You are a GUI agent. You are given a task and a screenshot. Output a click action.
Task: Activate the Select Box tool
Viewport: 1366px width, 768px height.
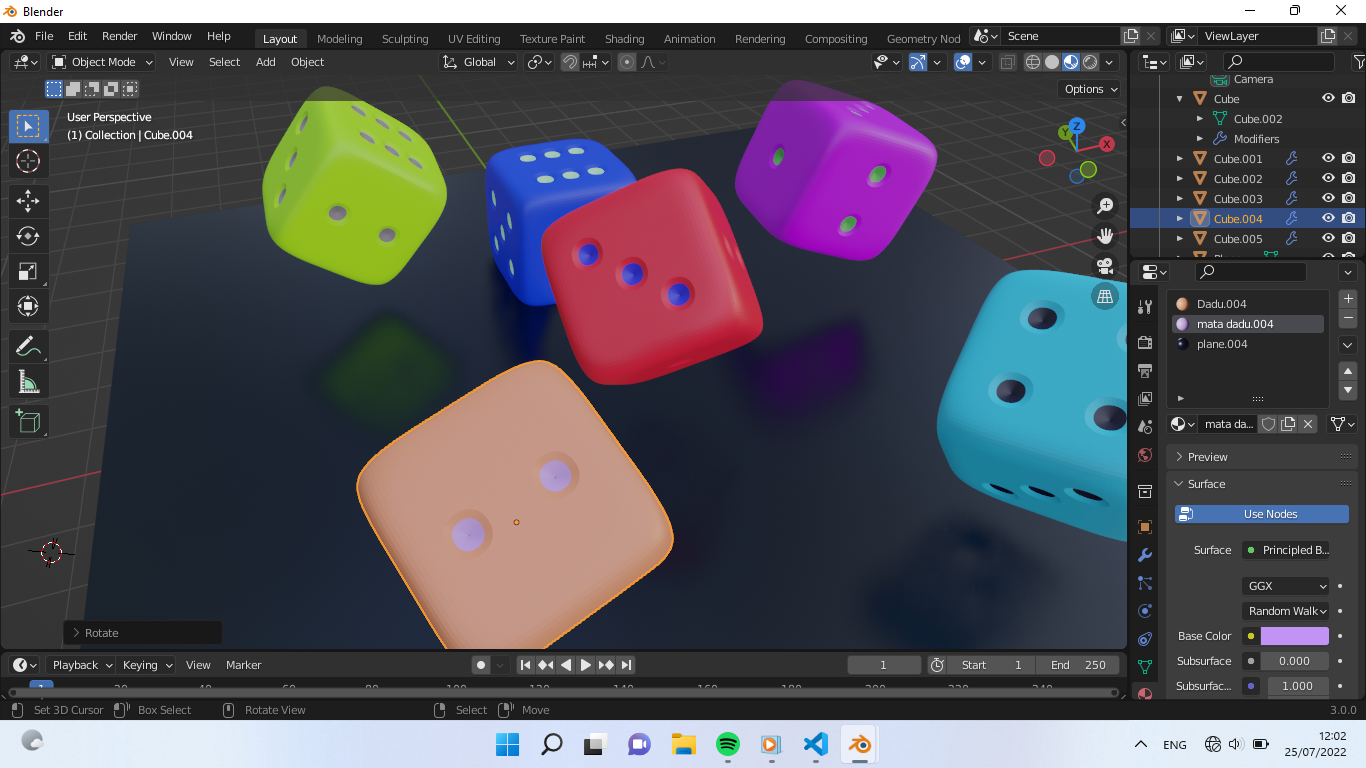(x=28, y=126)
